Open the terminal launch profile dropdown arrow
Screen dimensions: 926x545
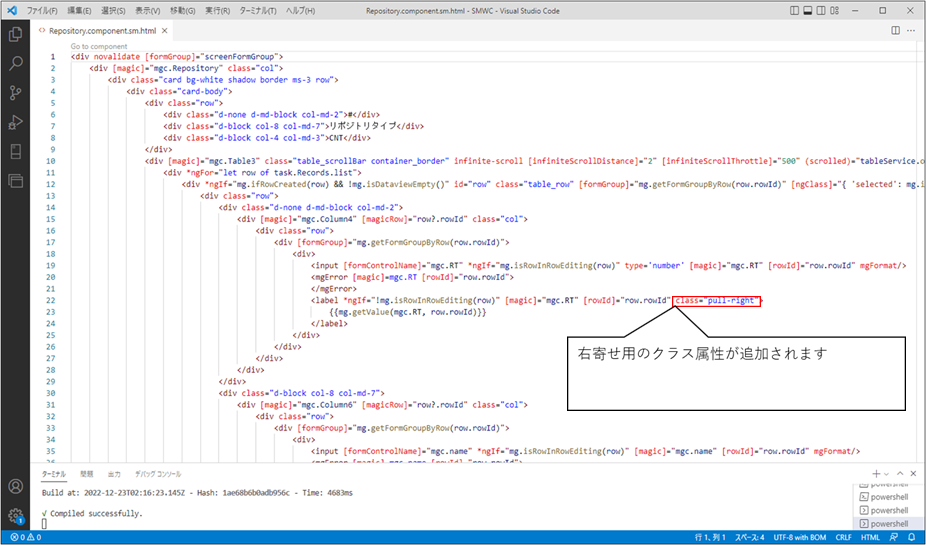tap(886, 474)
